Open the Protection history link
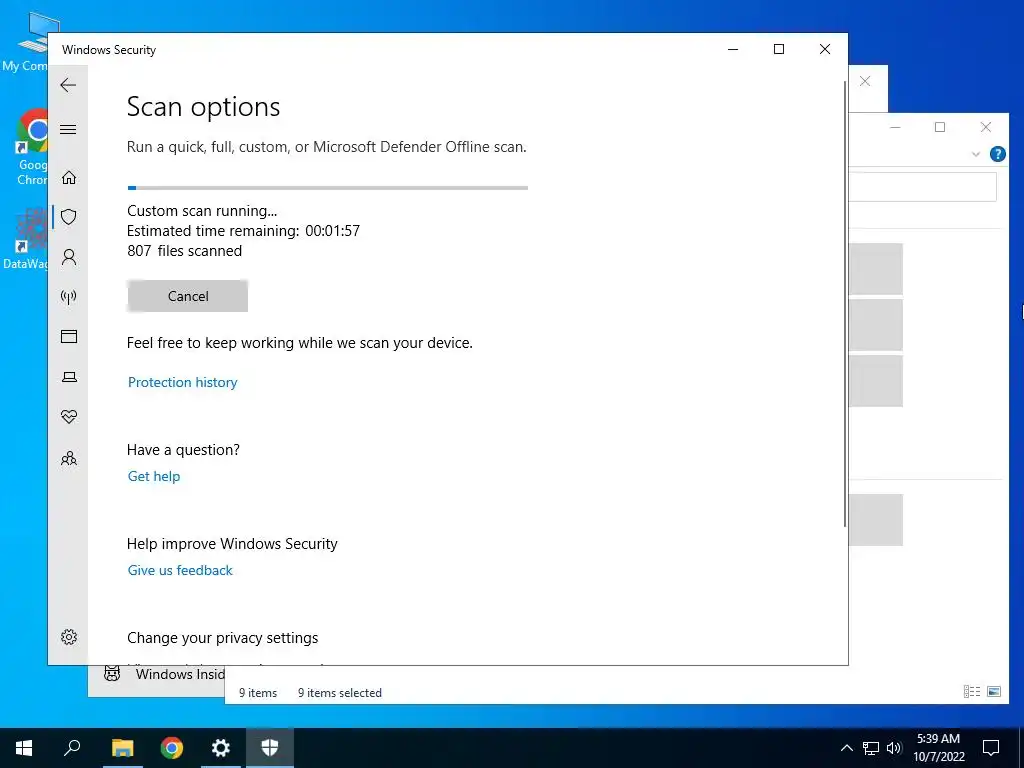This screenshot has height=768, width=1024. pyautogui.click(x=182, y=382)
